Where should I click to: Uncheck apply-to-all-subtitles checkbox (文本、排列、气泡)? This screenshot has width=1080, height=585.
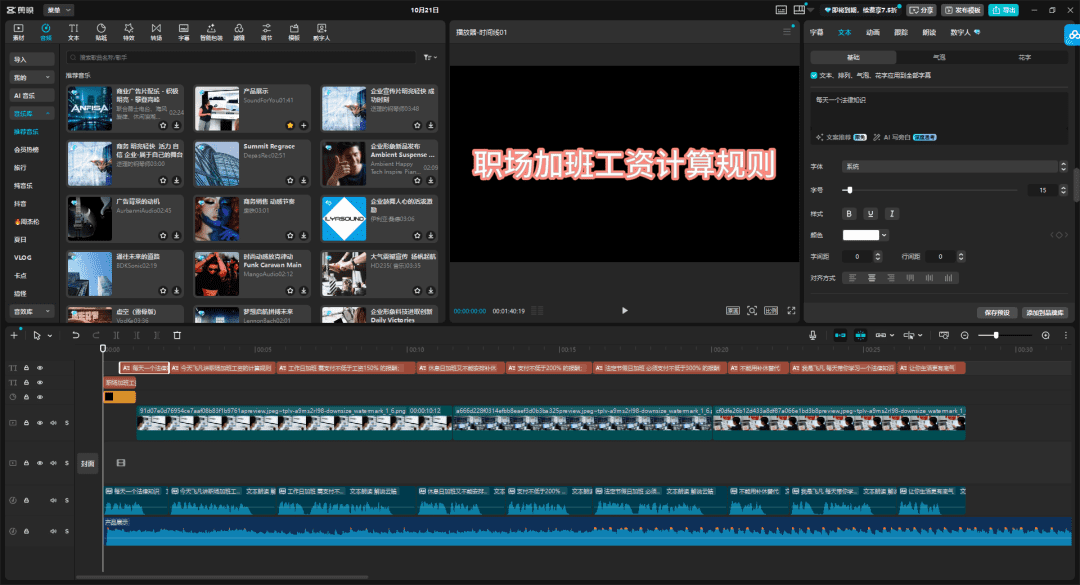tap(814, 75)
